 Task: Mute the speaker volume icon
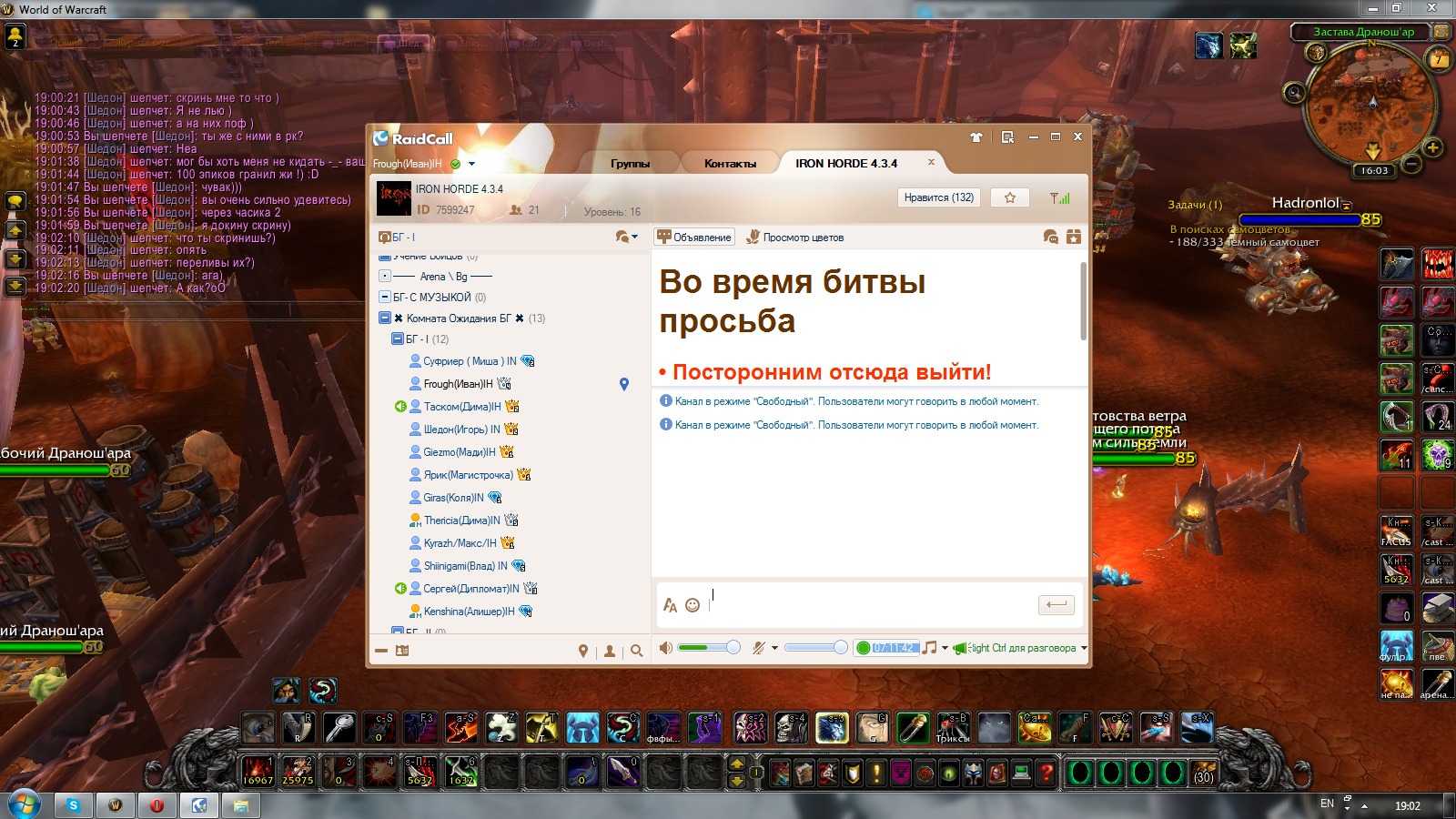coord(666,648)
